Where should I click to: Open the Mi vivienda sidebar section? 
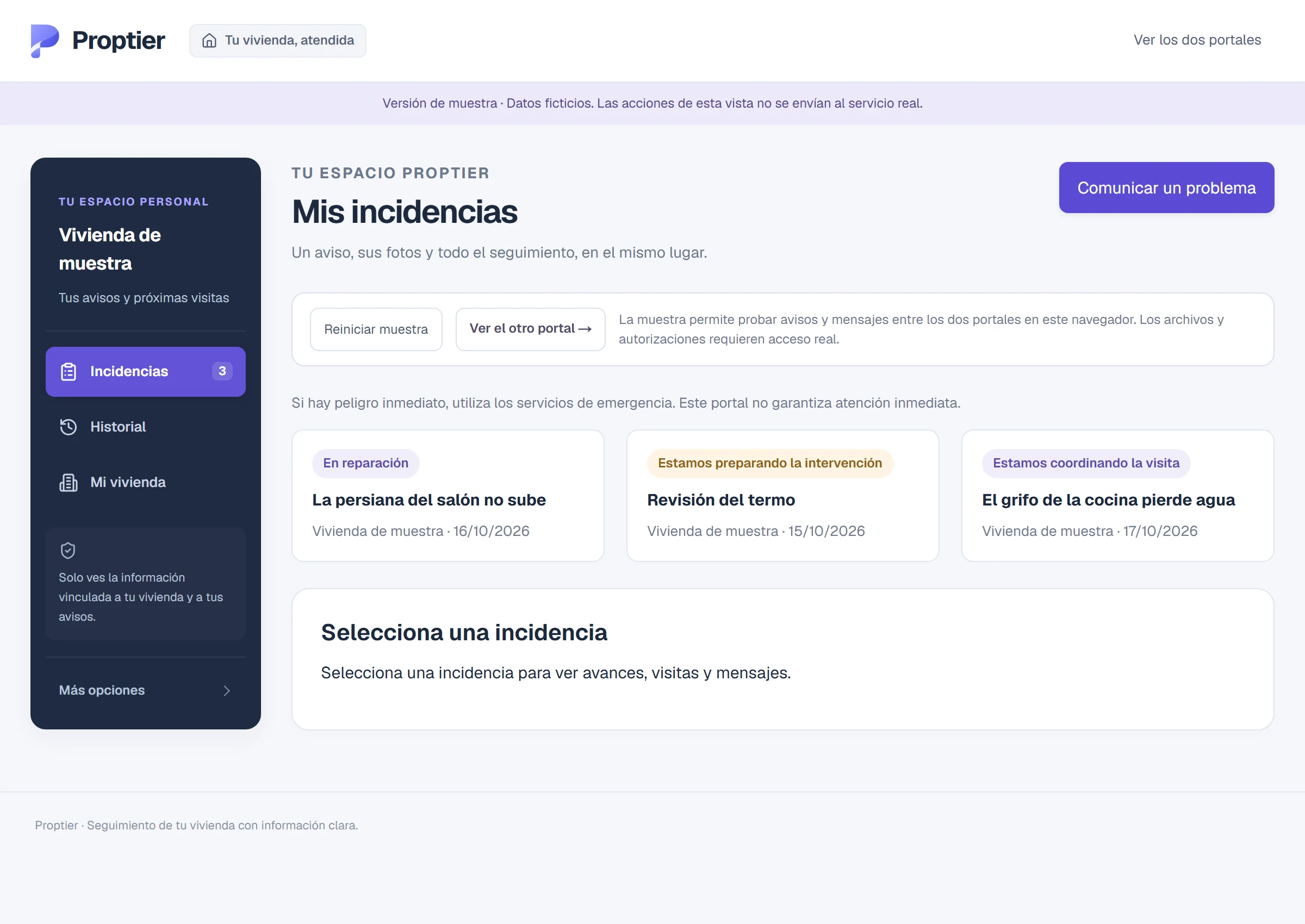click(146, 483)
